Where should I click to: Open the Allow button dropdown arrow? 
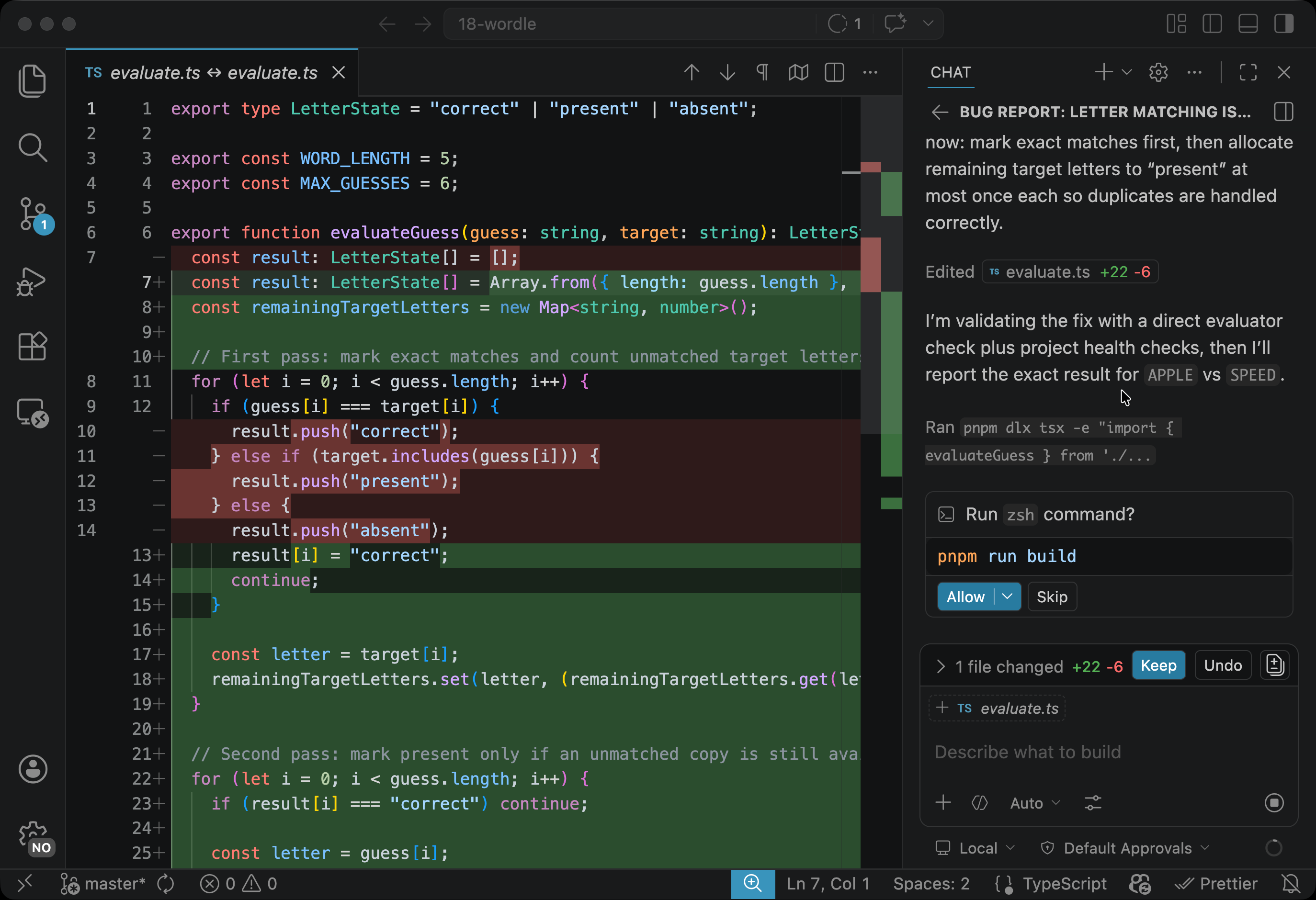tap(1008, 596)
